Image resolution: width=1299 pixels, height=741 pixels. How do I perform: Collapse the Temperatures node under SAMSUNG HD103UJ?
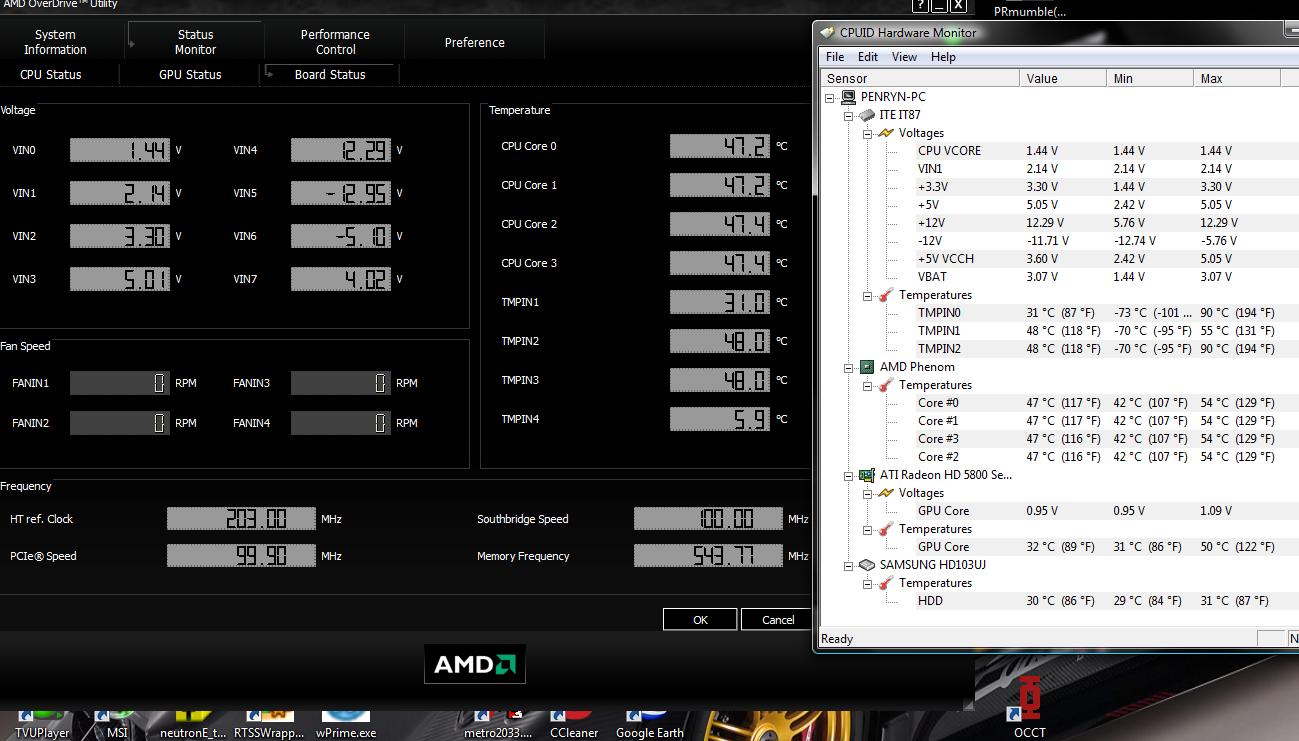(x=868, y=584)
